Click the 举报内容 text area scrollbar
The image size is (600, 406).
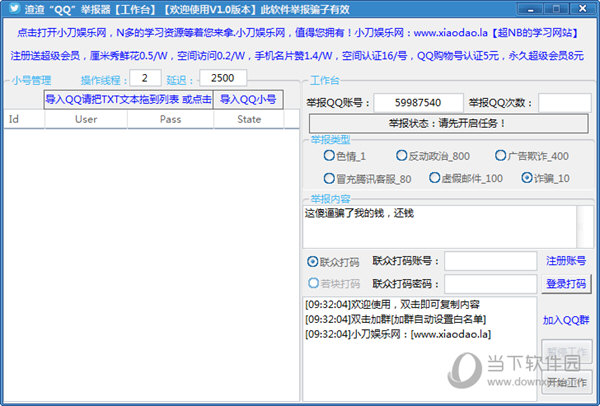click(x=585, y=227)
